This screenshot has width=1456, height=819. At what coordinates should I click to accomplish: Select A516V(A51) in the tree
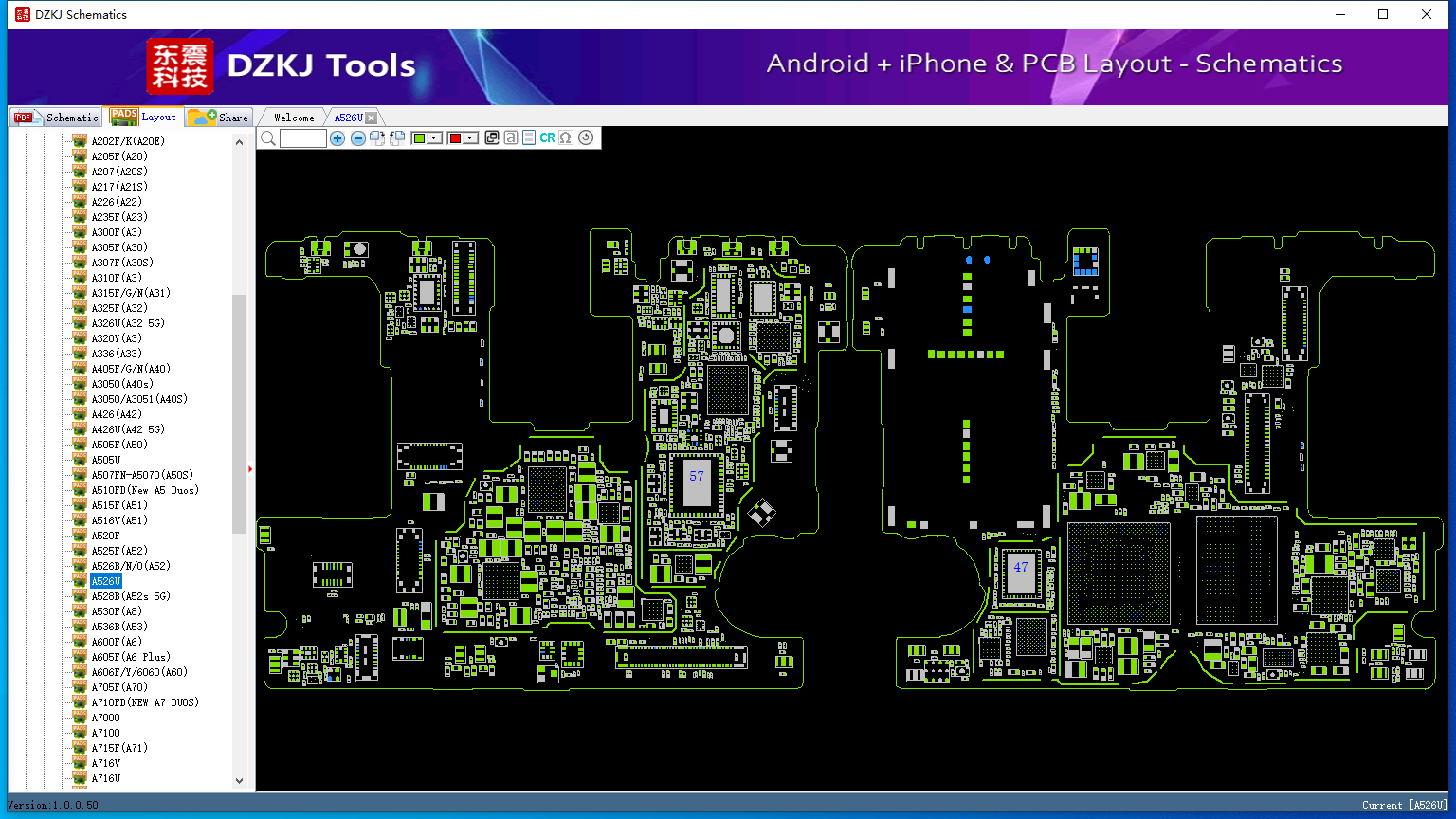[x=119, y=520]
